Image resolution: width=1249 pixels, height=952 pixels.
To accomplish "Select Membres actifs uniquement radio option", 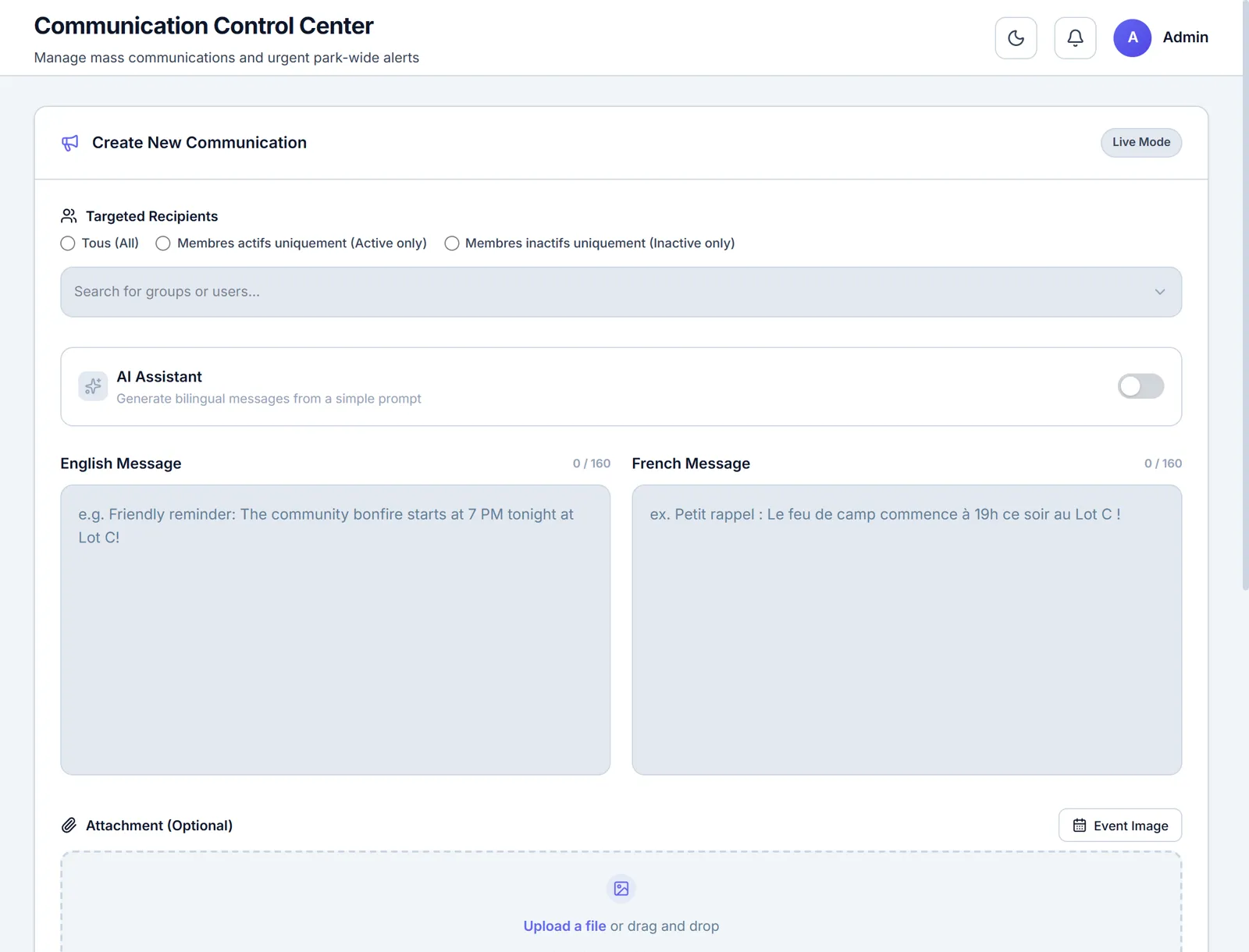I will [x=163, y=243].
